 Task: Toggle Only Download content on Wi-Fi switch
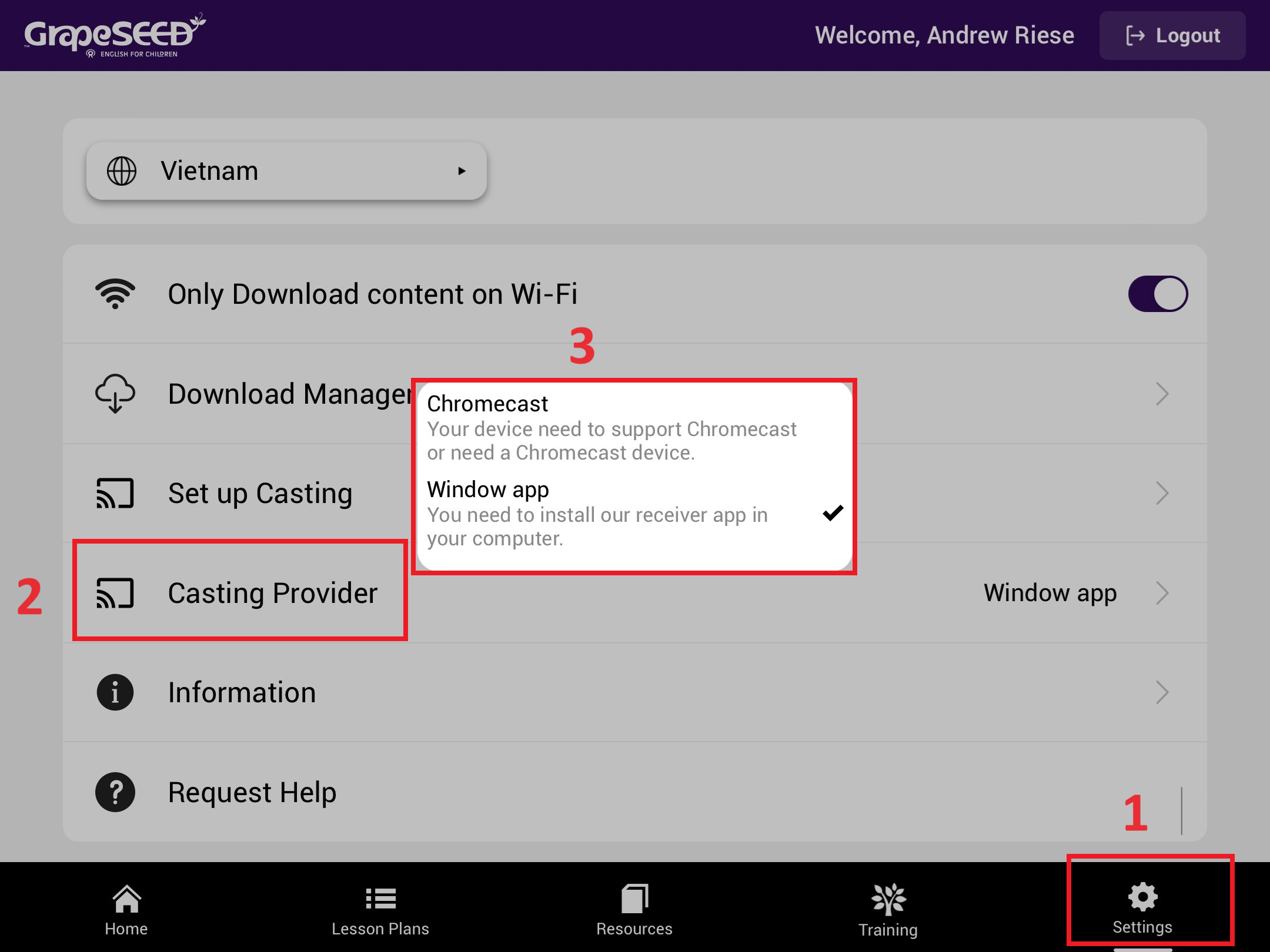(x=1158, y=294)
